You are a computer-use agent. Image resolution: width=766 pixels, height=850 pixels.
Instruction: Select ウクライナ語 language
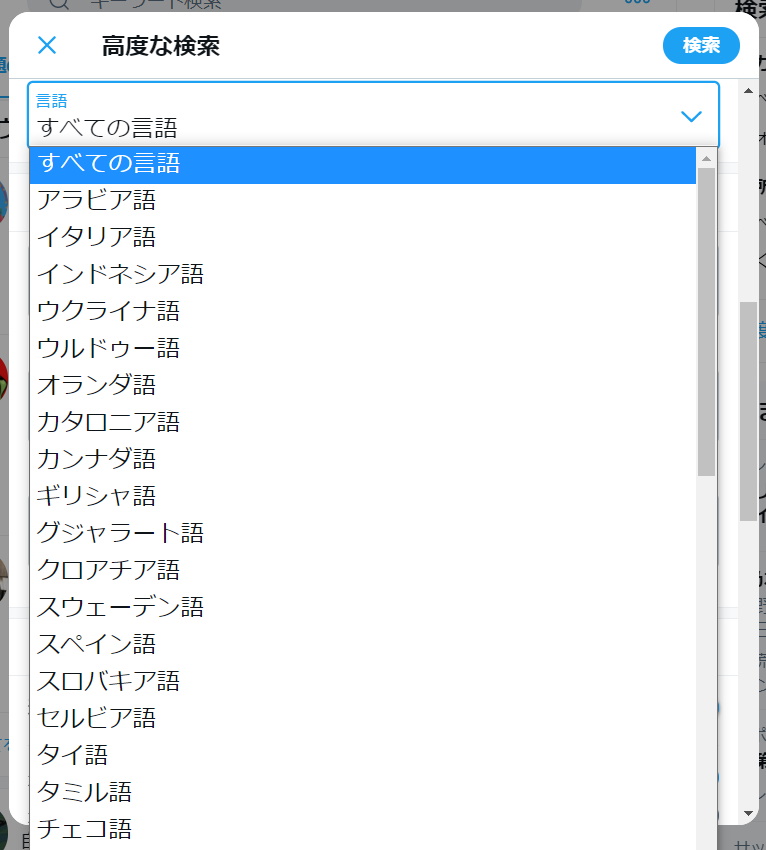[x=108, y=311]
